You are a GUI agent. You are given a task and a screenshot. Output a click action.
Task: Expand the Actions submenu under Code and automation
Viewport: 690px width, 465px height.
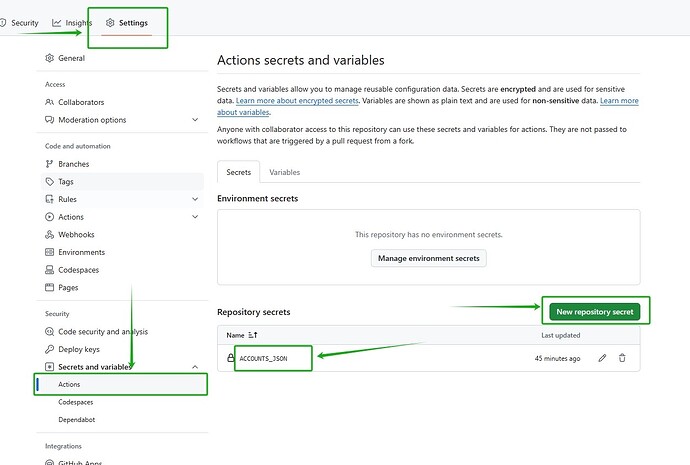[x=195, y=217]
